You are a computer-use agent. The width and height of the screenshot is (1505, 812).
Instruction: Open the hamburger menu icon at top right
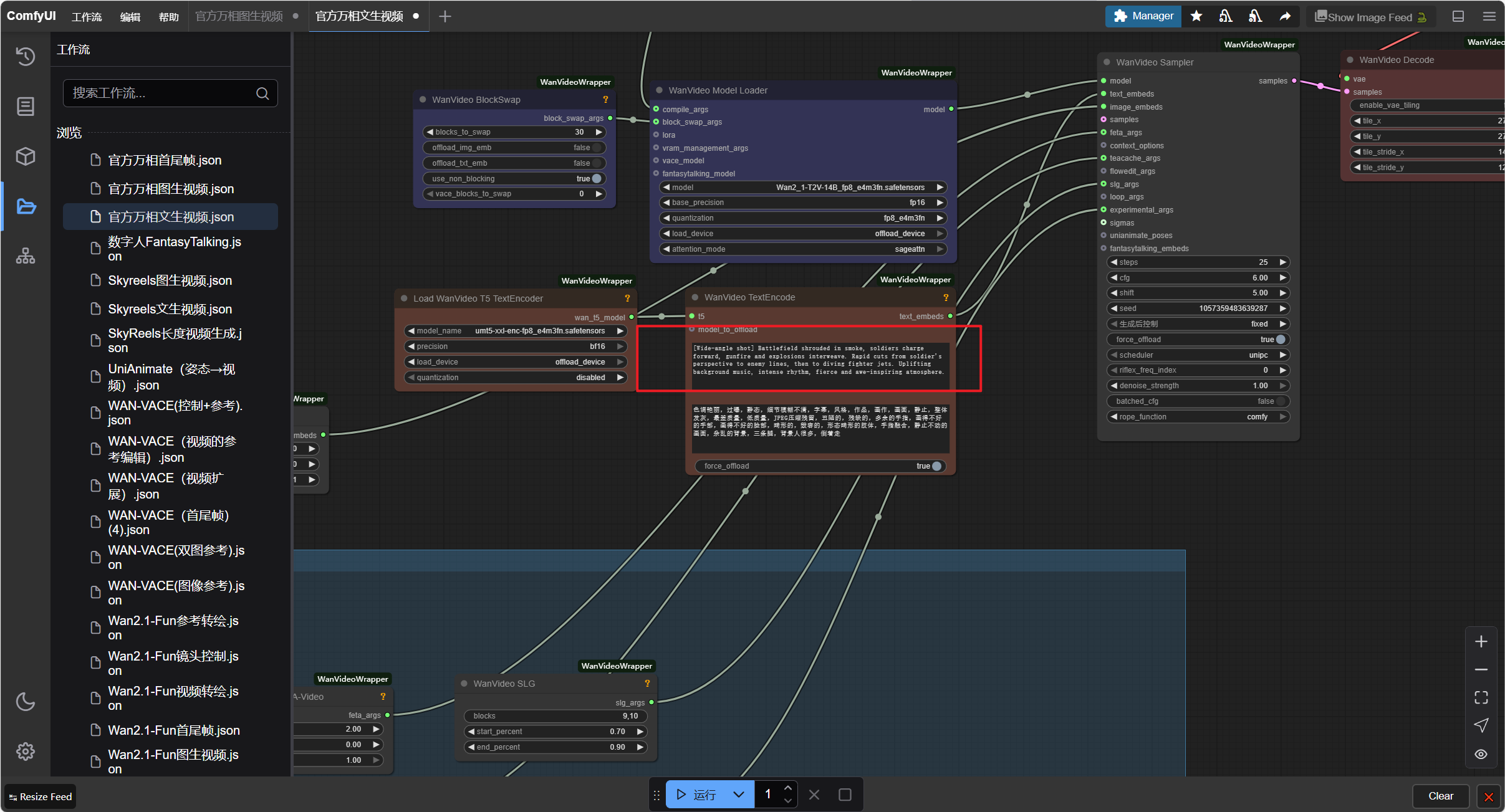click(1489, 16)
